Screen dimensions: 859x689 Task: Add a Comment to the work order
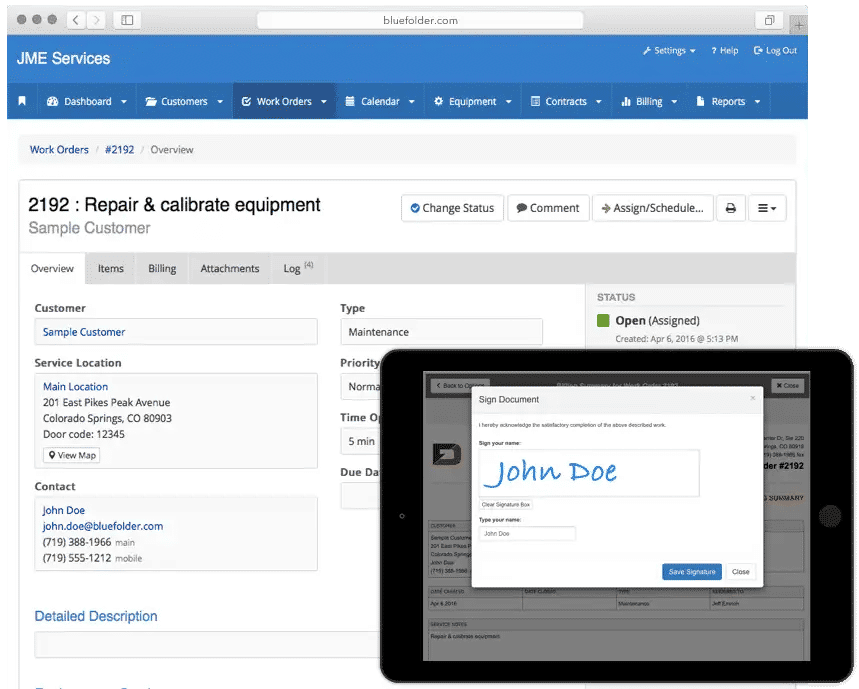click(x=548, y=208)
